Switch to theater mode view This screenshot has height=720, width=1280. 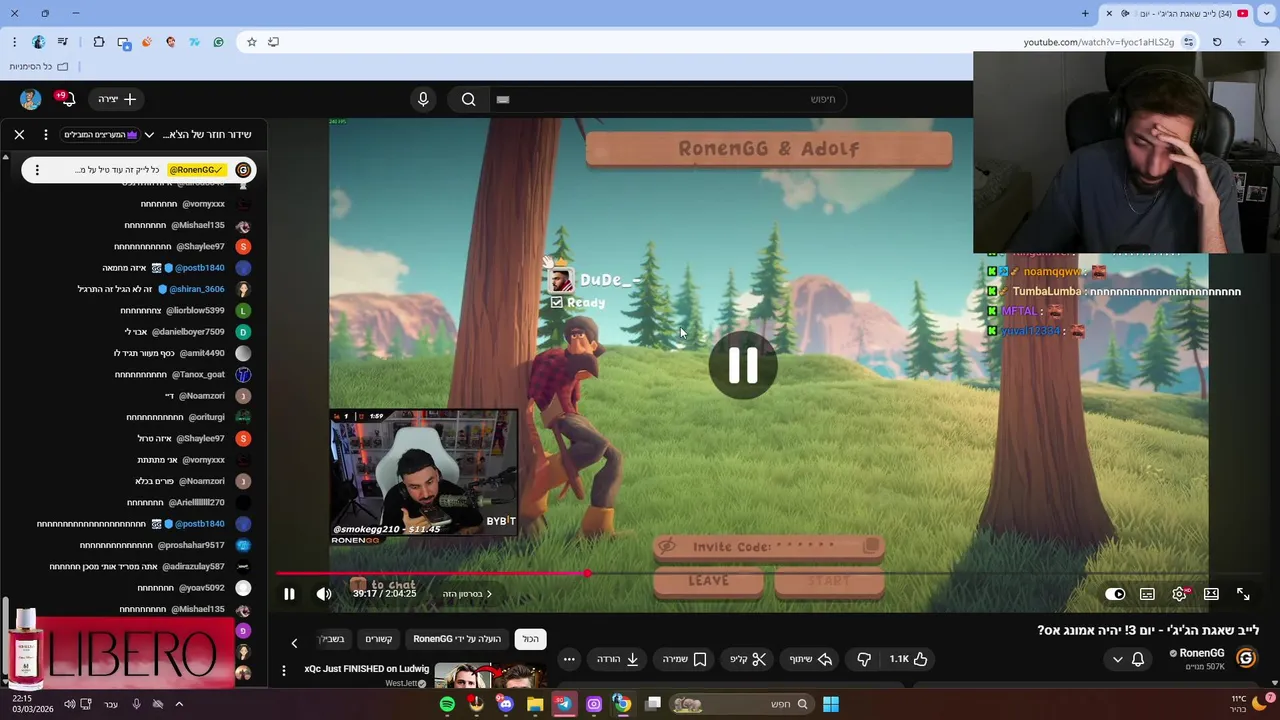click(x=1211, y=594)
